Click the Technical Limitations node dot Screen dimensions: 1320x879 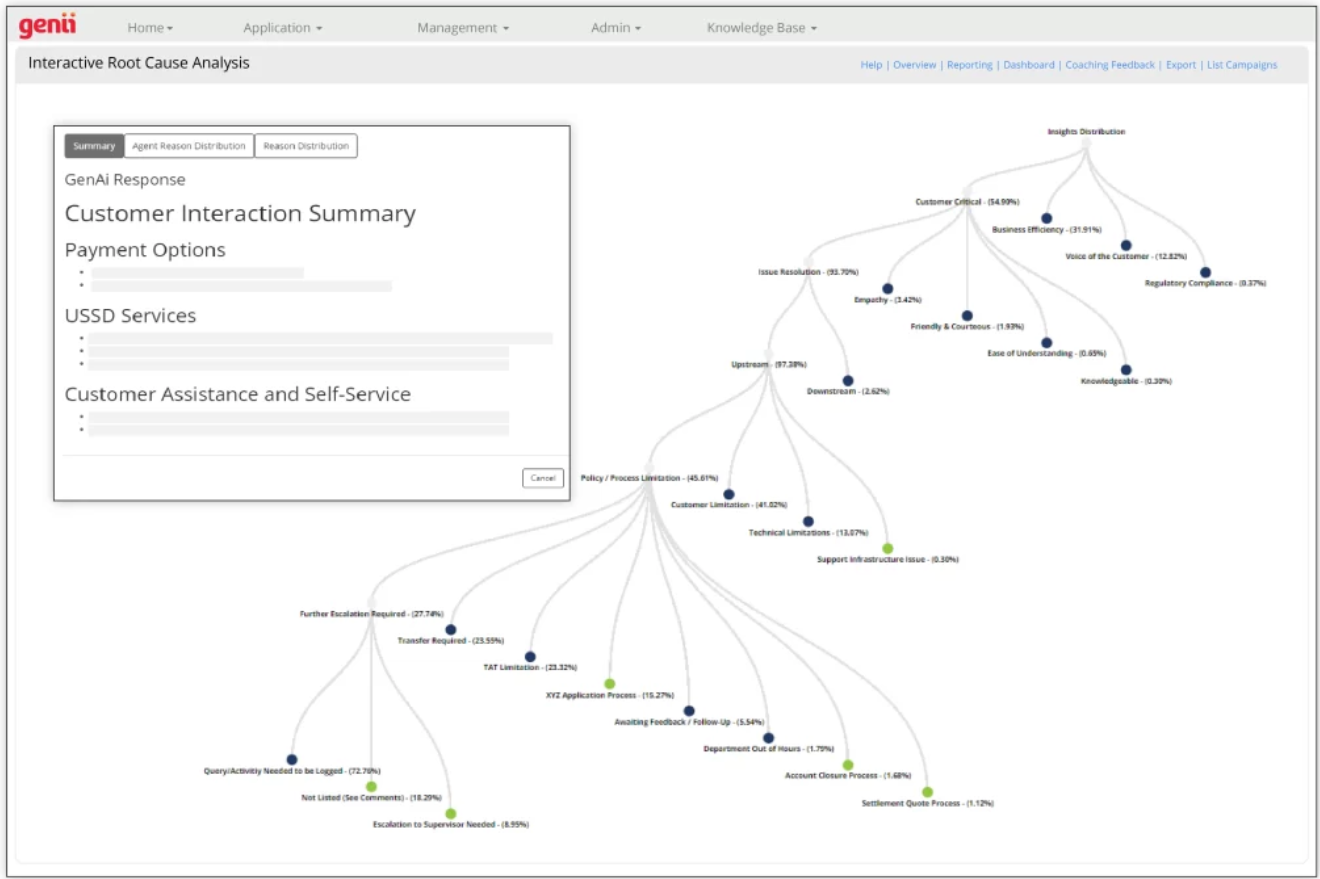pyautogui.click(x=808, y=521)
